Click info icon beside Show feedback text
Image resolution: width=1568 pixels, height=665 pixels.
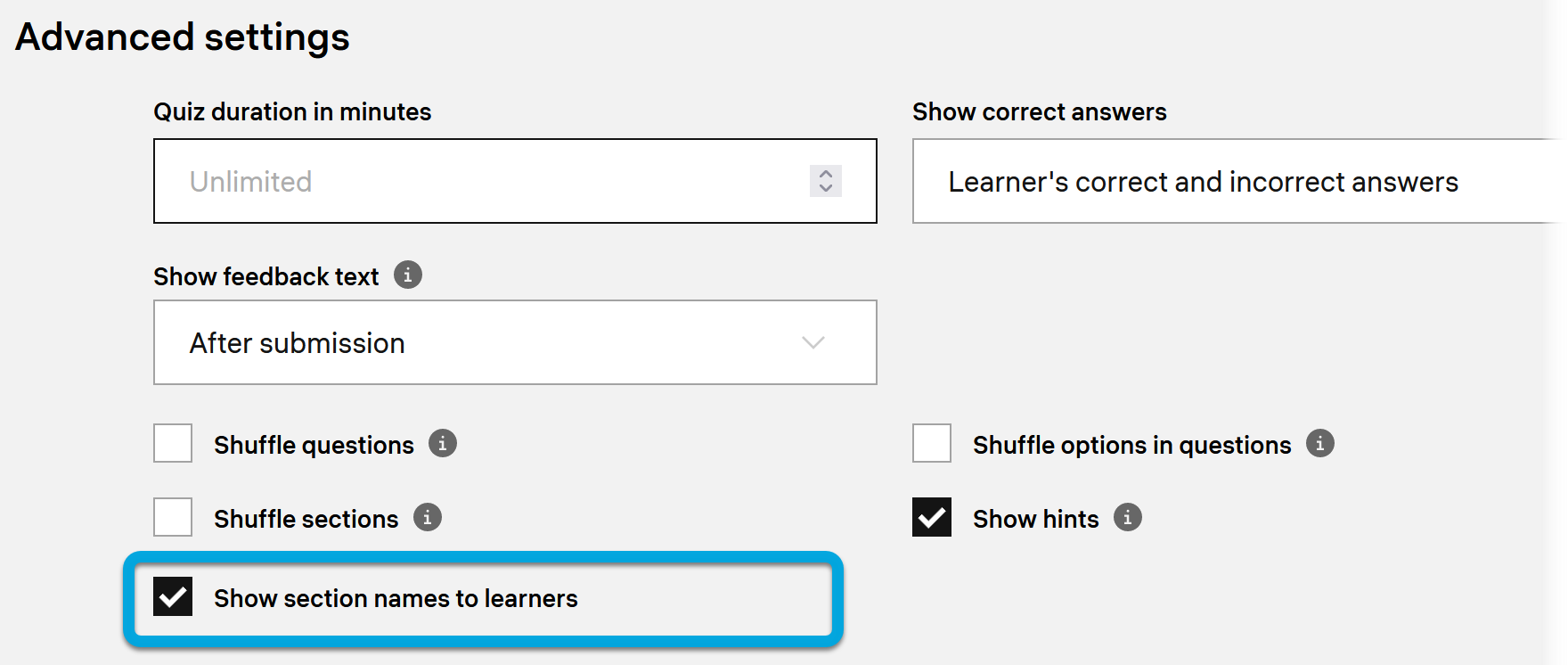(408, 275)
